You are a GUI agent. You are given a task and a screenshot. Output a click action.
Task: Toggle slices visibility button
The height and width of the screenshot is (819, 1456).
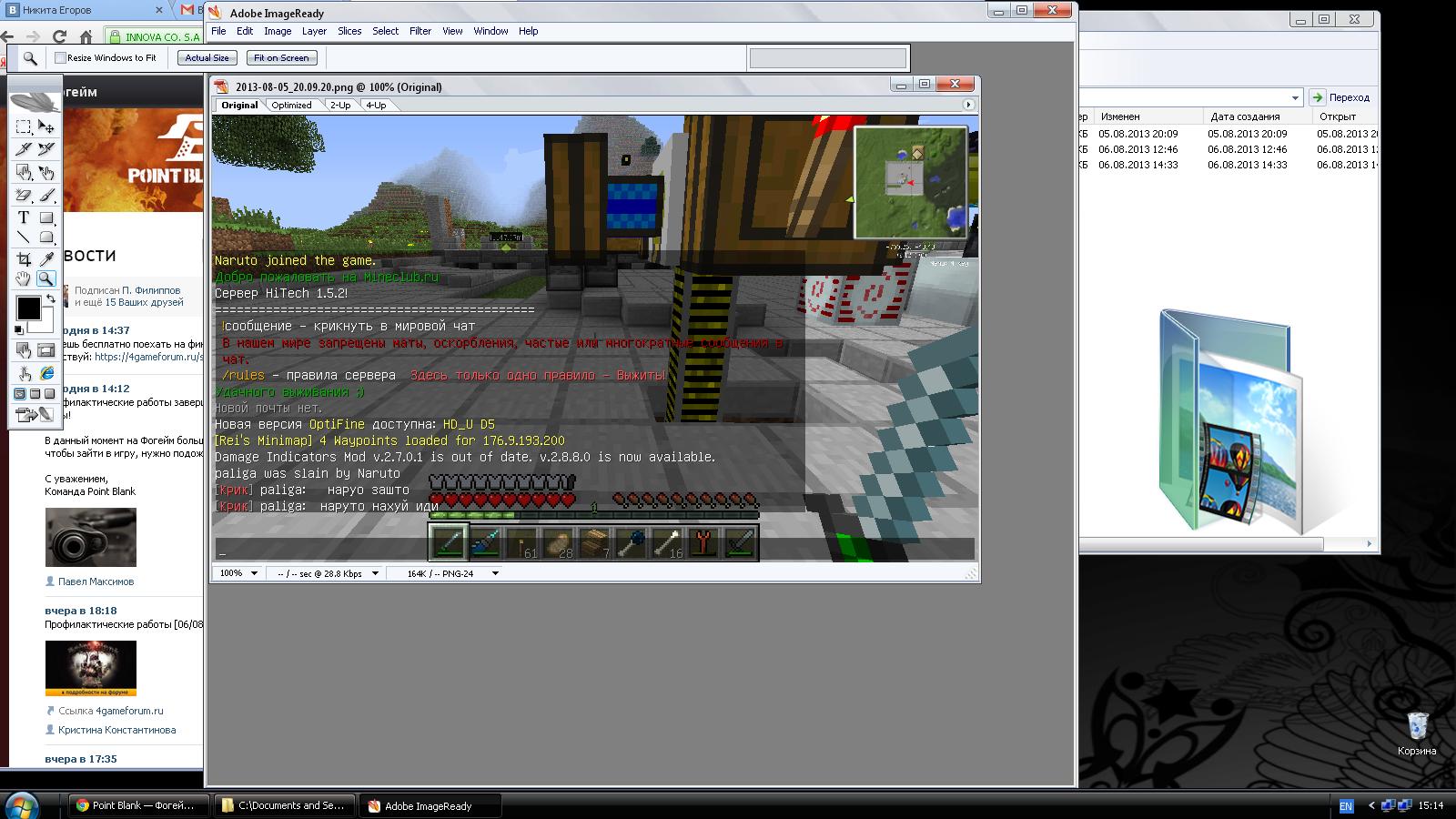[x=46, y=350]
